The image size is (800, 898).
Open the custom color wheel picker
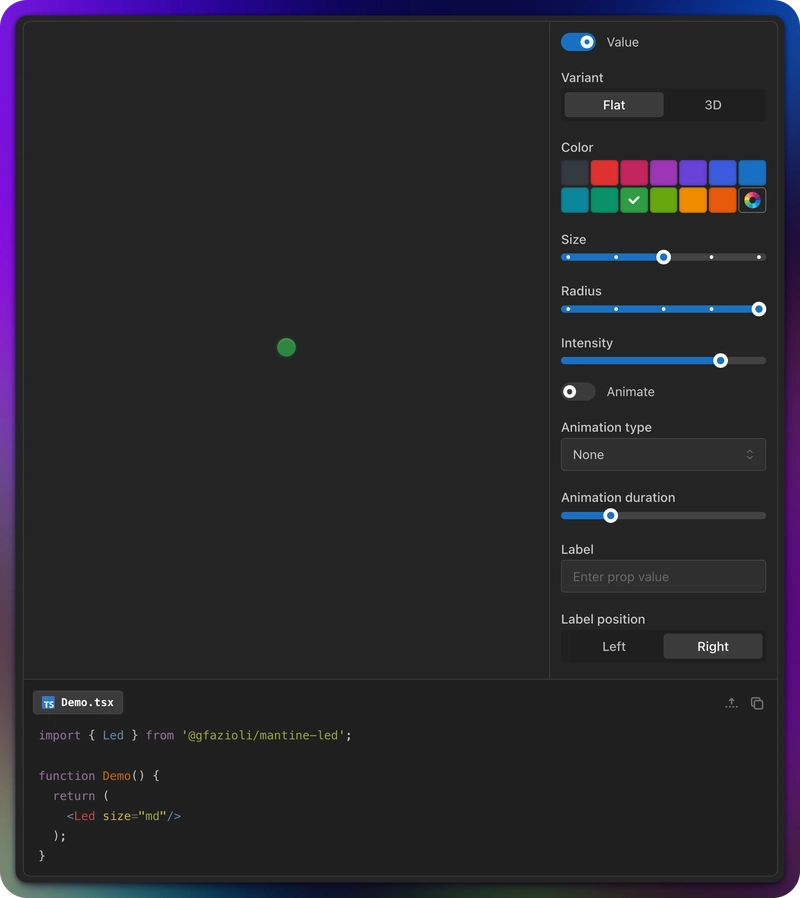(x=752, y=200)
